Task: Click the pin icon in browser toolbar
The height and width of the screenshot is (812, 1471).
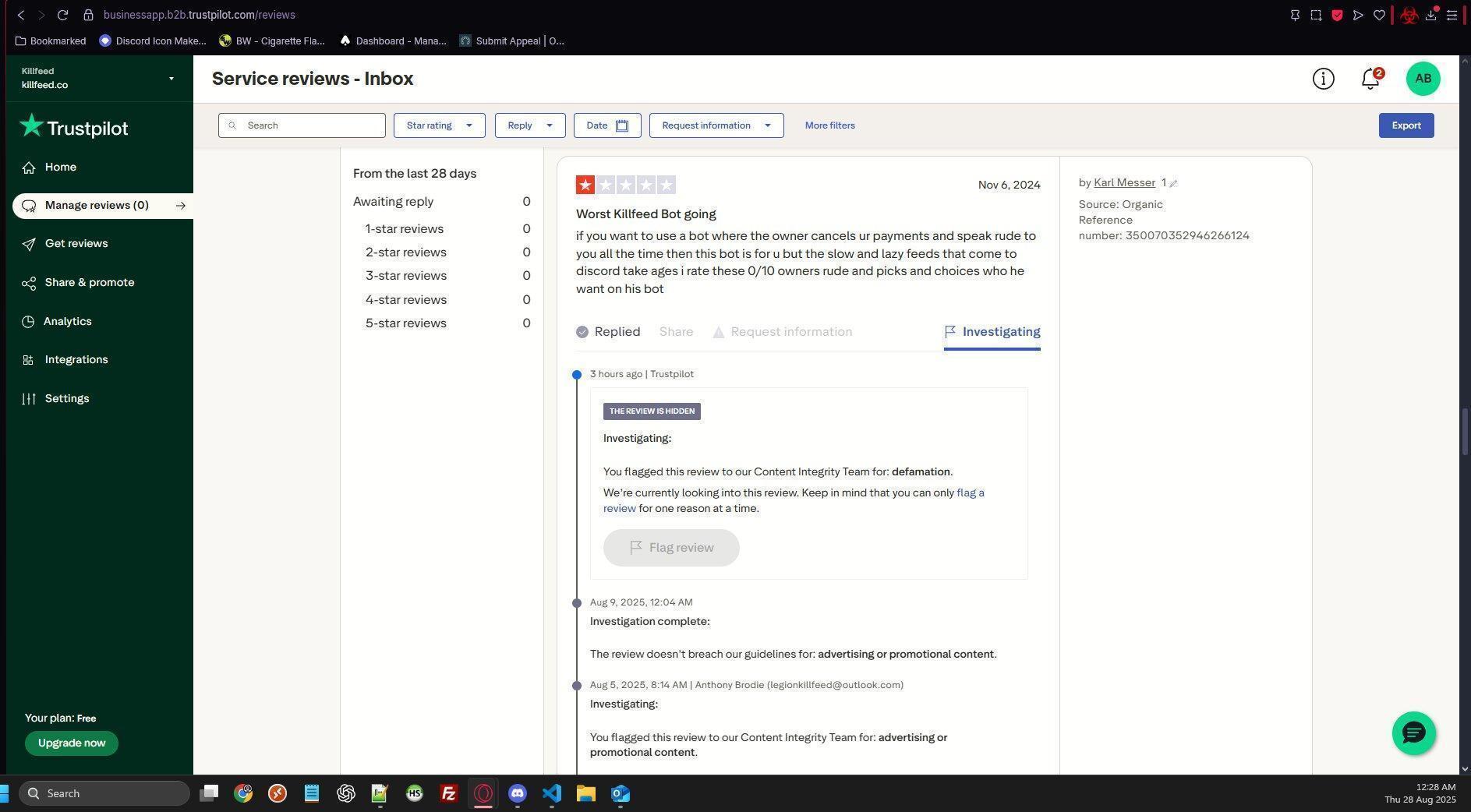Action: [1295, 15]
